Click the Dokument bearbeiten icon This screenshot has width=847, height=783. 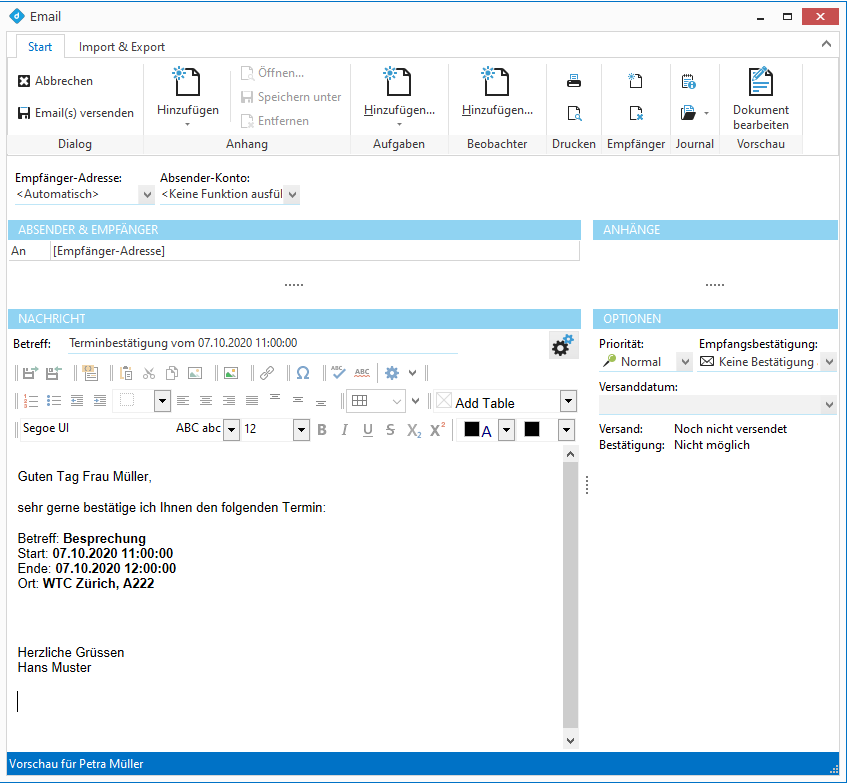(761, 81)
